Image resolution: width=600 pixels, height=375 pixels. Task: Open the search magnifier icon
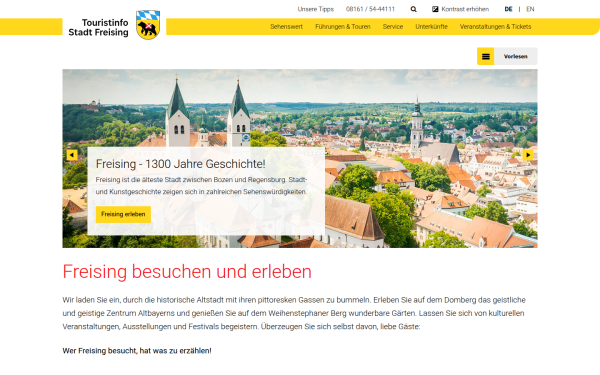(x=413, y=9)
